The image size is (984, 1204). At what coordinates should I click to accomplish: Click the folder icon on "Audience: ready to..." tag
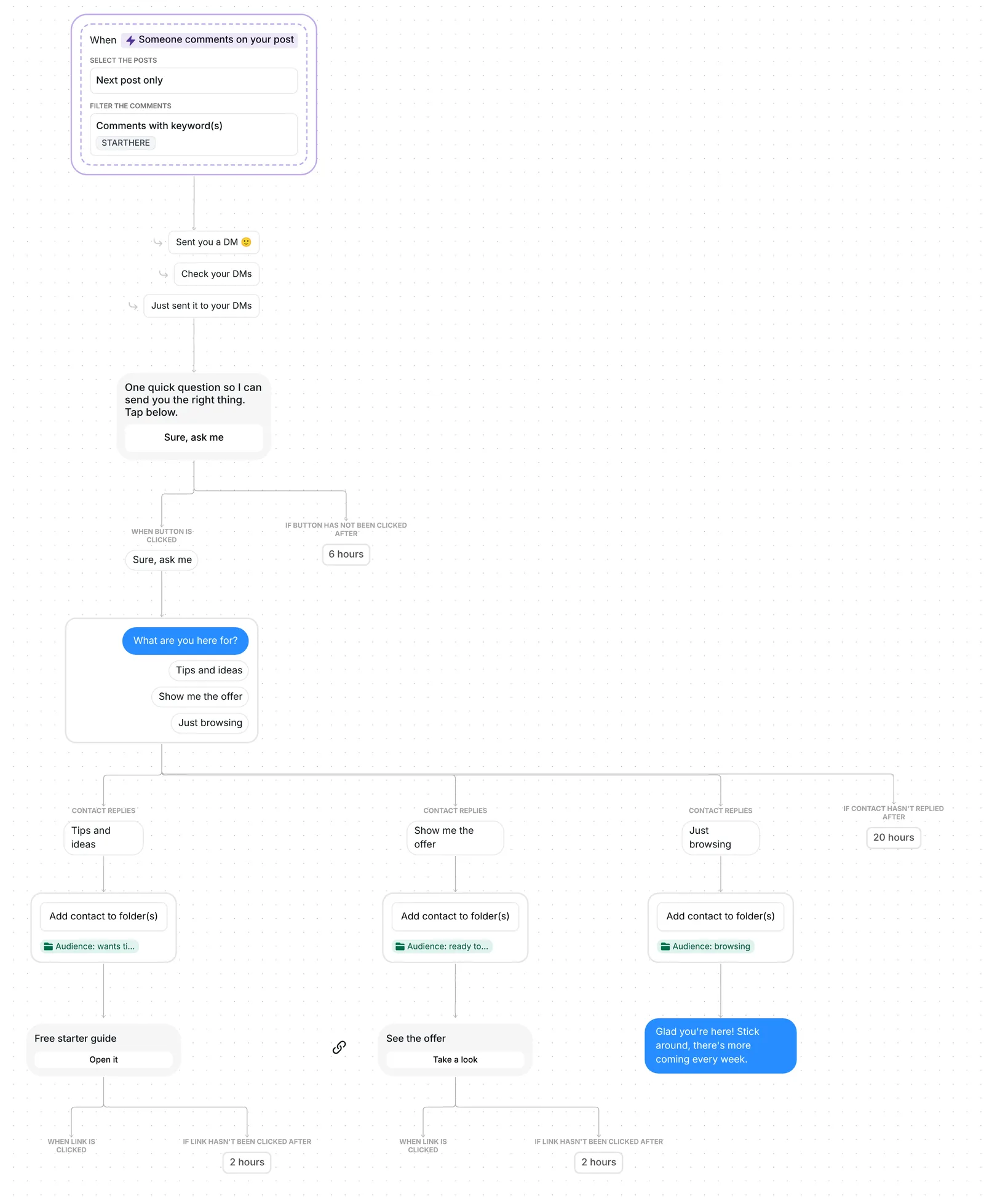point(400,946)
